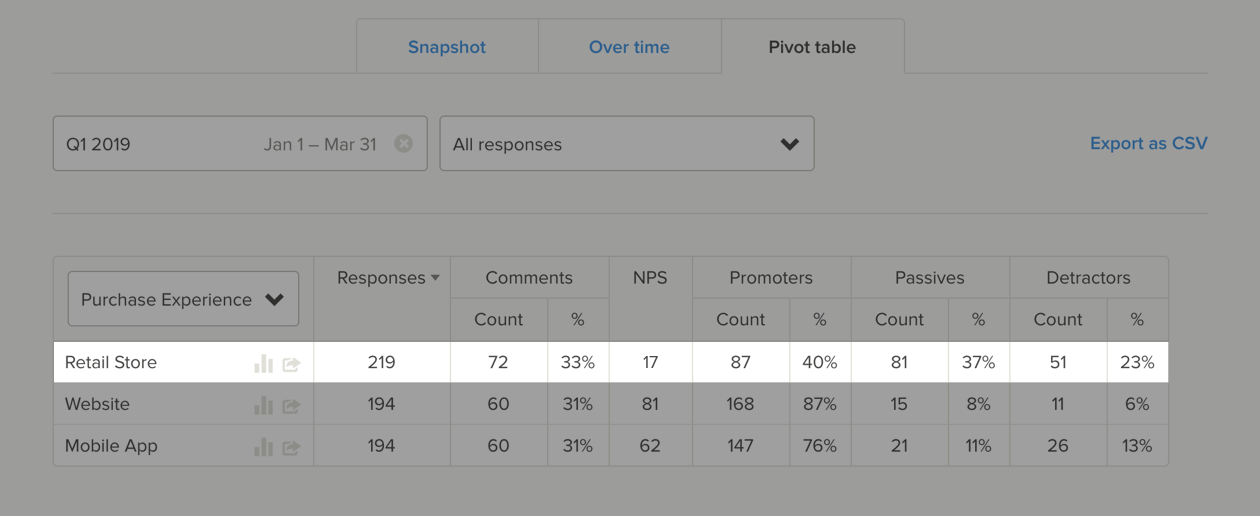1260x516 pixels.
Task: Click Export as CSV link
Action: [1149, 143]
